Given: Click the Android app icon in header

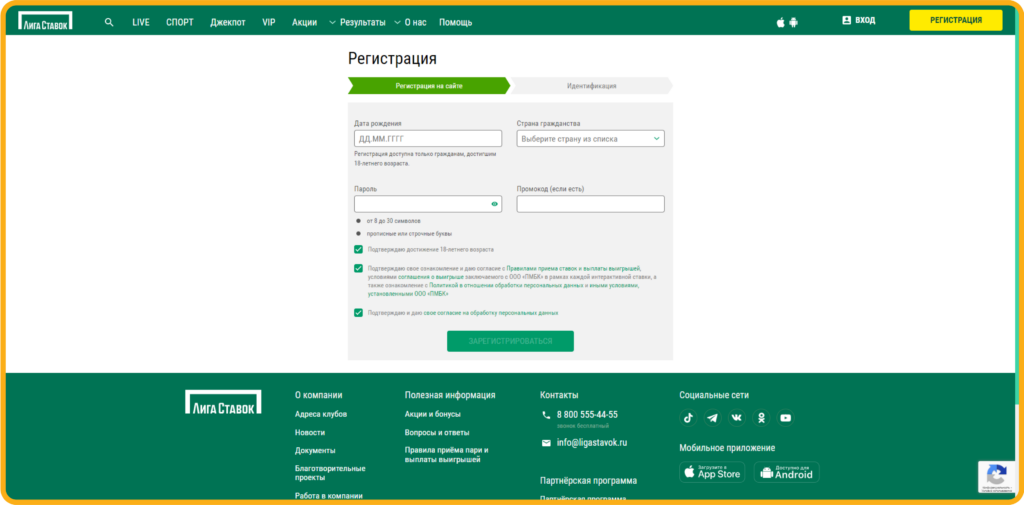Looking at the screenshot, I should [794, 22].
